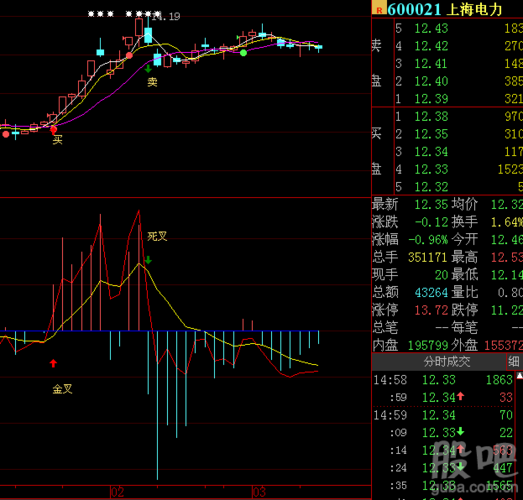This screenshot has height=500, width=523.
Task: Click the stock name 上海电力
Action: pyautogui.click(x=474, y=9)
